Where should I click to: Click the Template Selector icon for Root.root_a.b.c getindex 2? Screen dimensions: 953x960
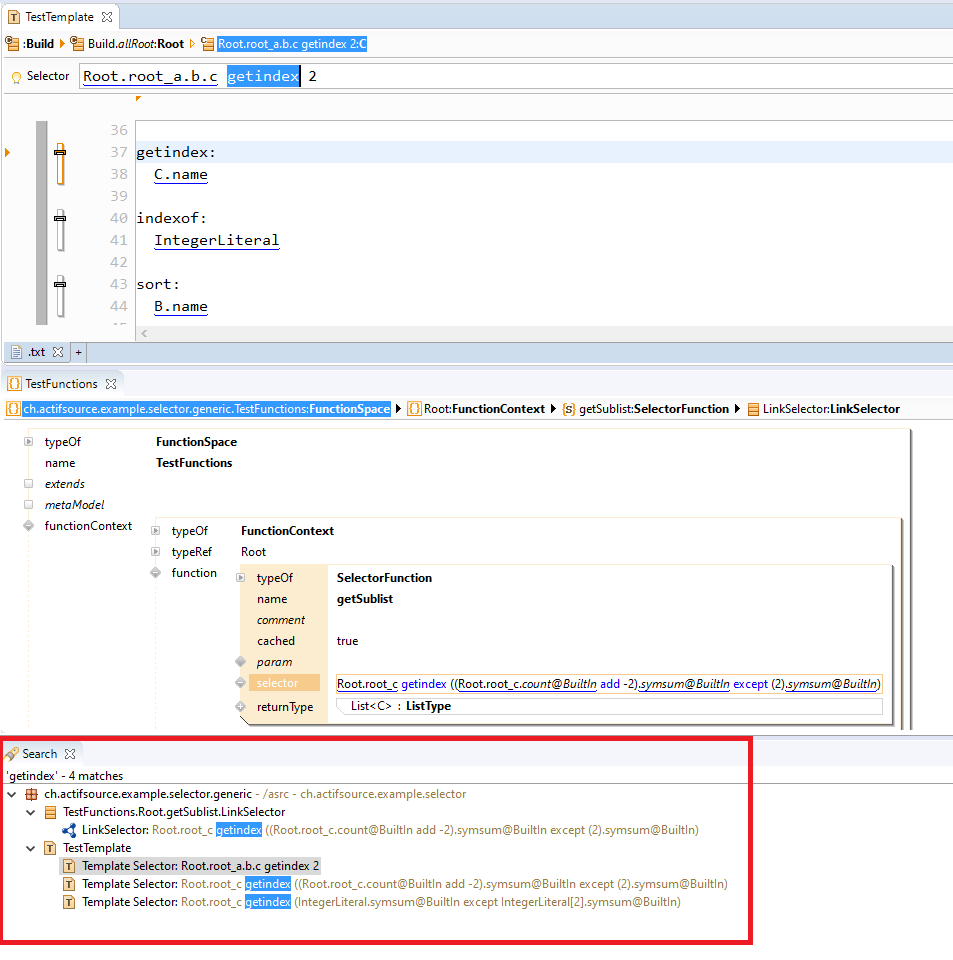click(69, 865)
